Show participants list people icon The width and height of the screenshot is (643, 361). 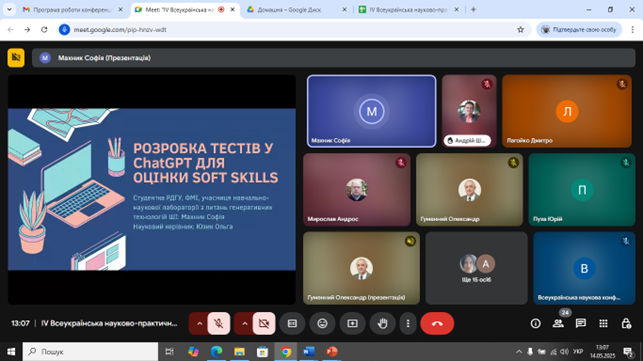coord(558,323)
